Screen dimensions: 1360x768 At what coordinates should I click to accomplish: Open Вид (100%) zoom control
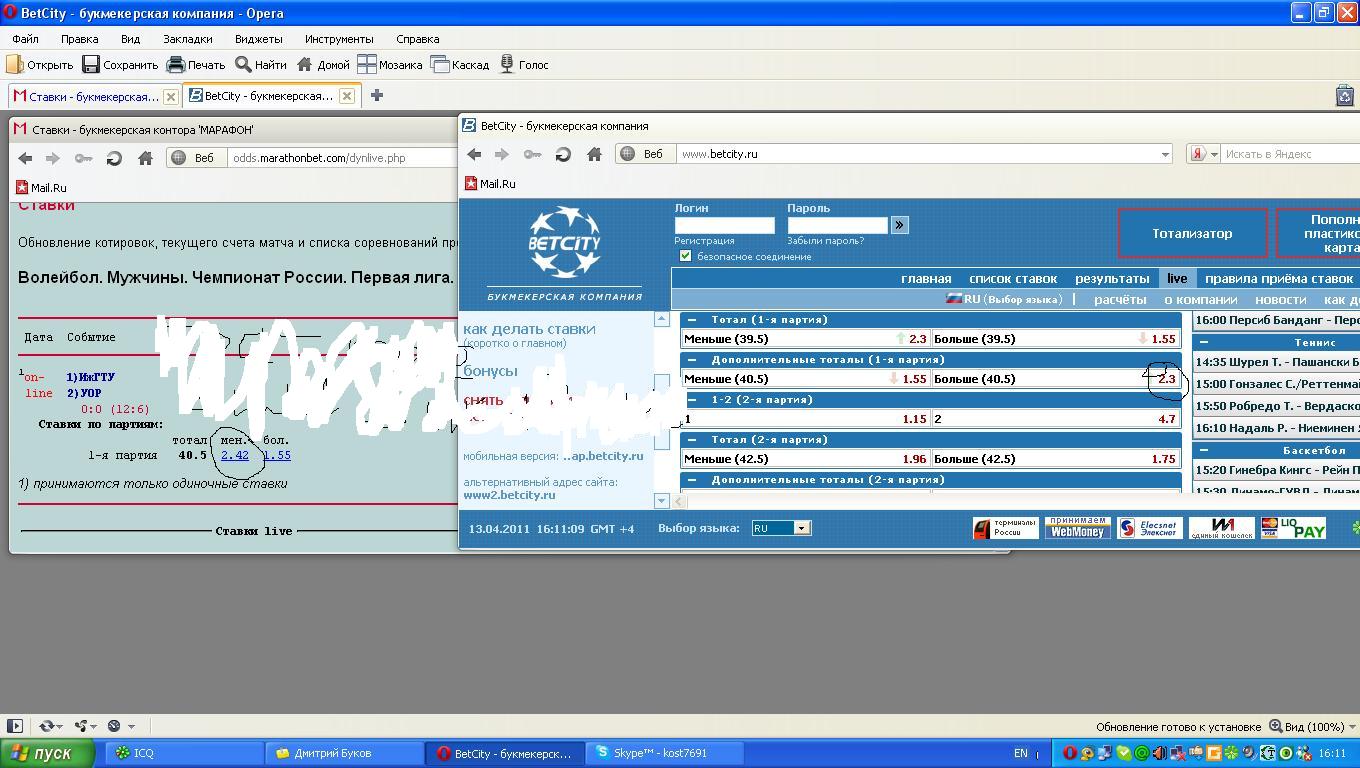[1306, 727]
